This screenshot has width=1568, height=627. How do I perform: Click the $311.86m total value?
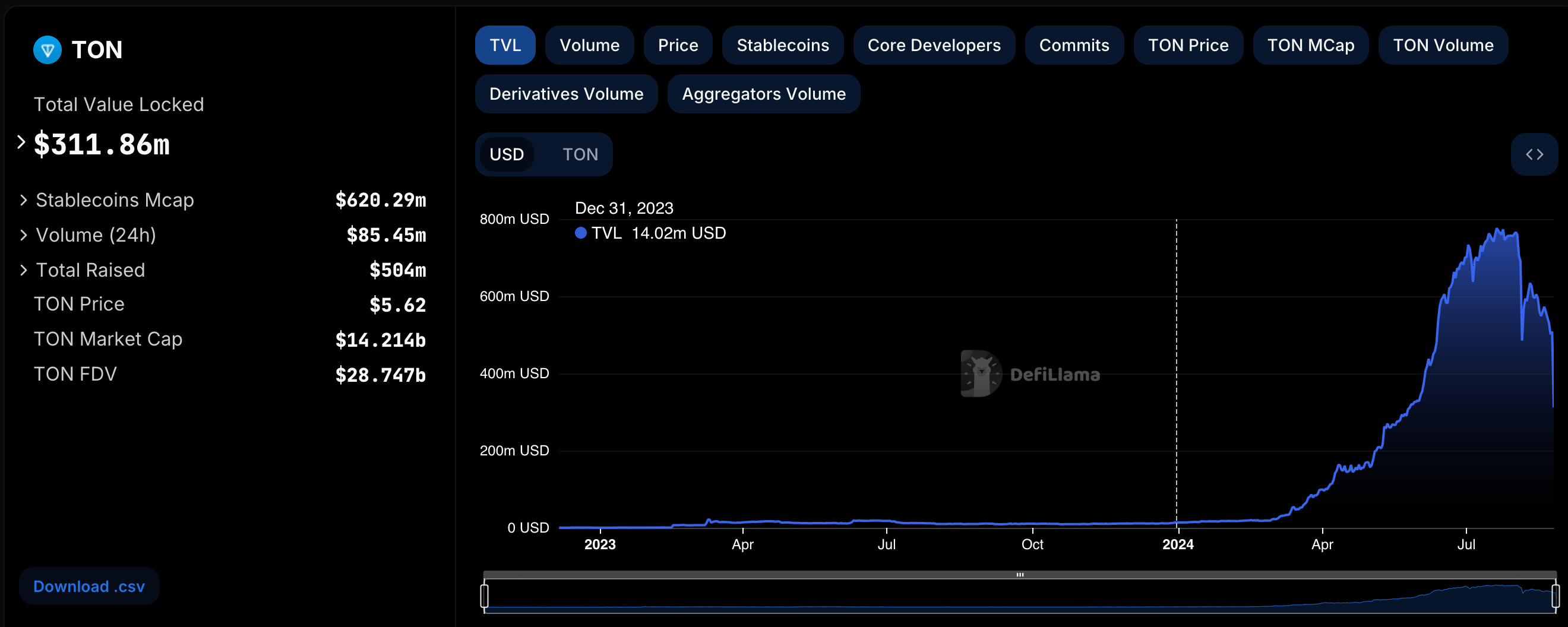pos(102,145)
